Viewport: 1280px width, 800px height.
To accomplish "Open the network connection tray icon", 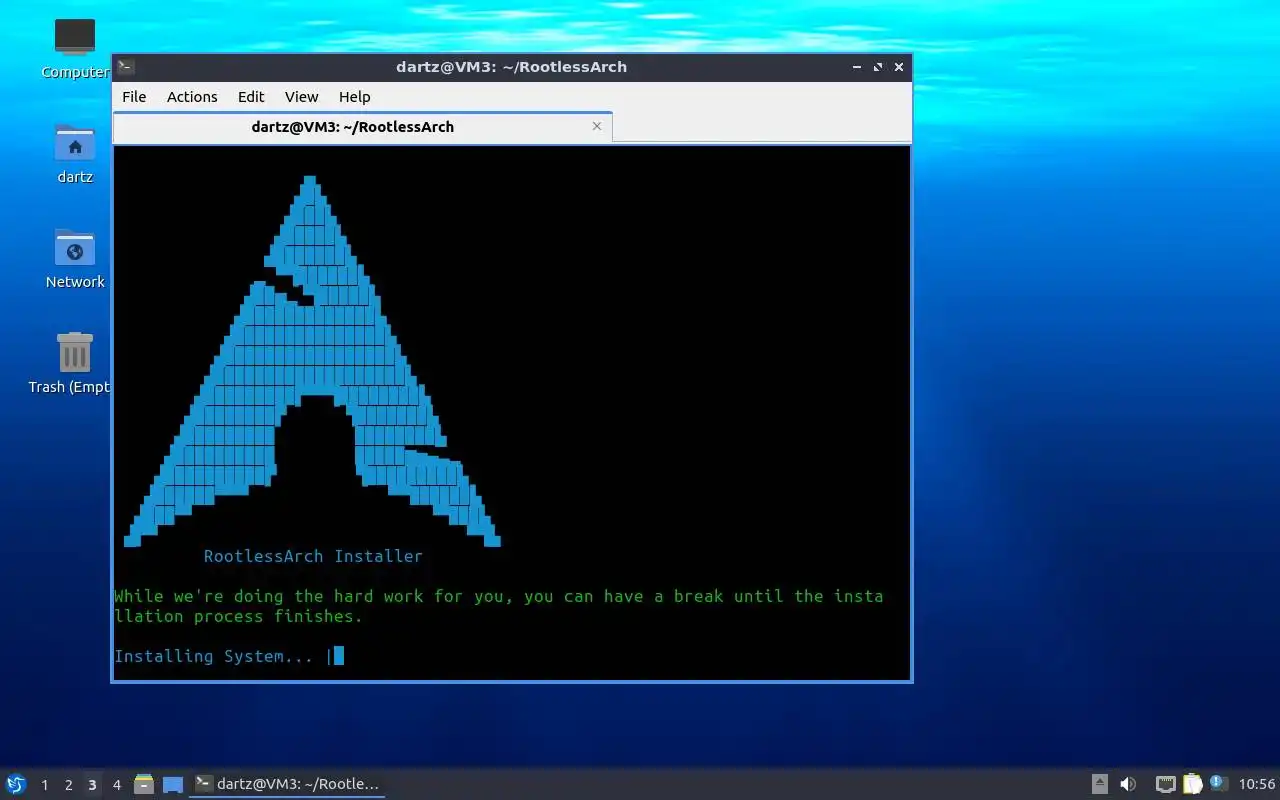I will [1165, 784].
